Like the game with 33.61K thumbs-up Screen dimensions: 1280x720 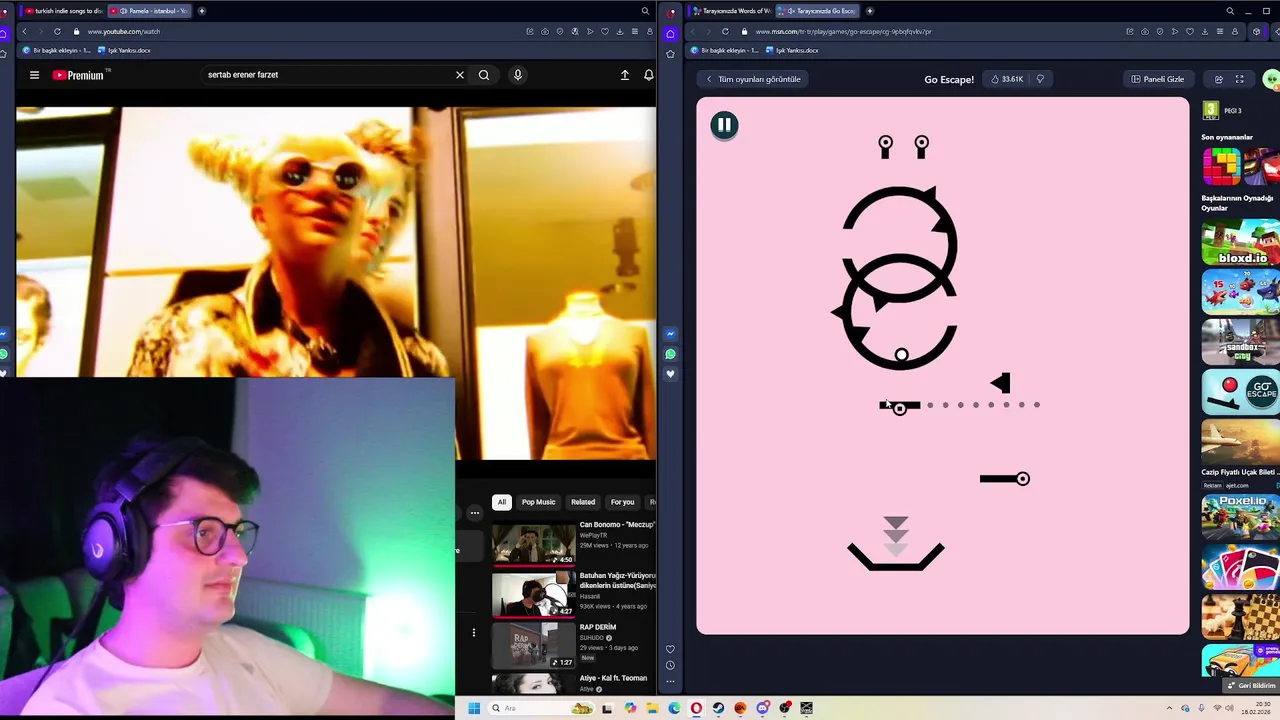[x=1007, y=79]
